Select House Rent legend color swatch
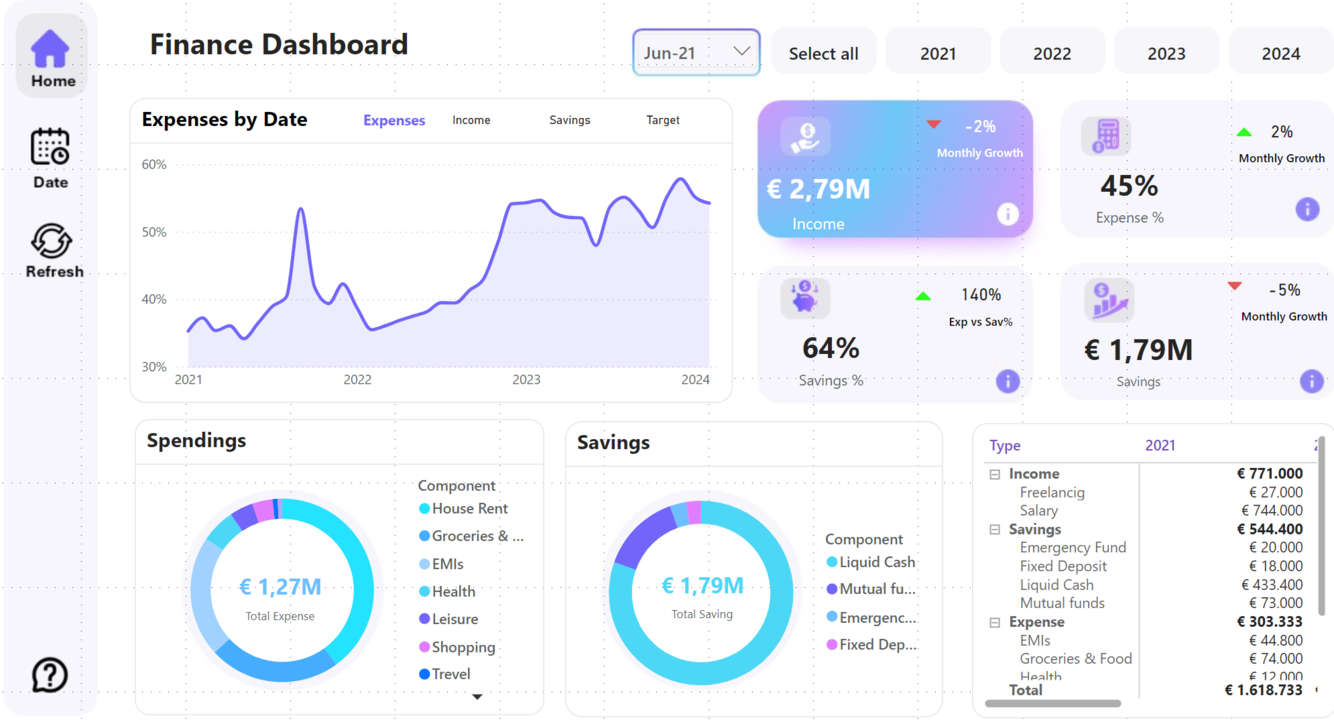The width and height of the screenshot is (1334, 720). point(424,509)
